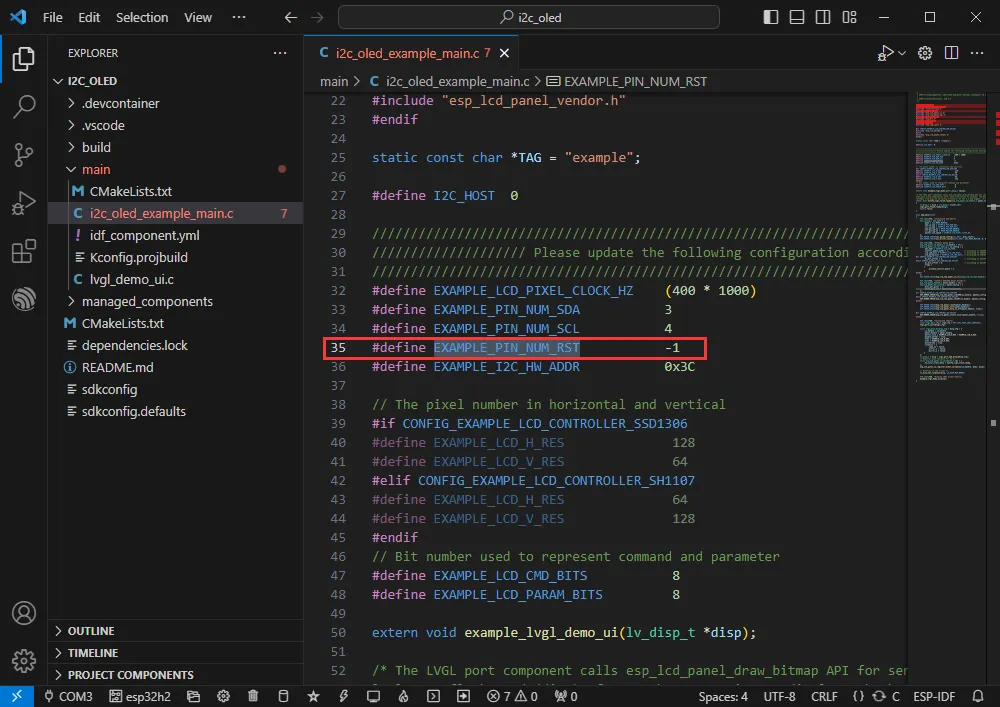Split the editor to the right

click(x=951, y=53)
